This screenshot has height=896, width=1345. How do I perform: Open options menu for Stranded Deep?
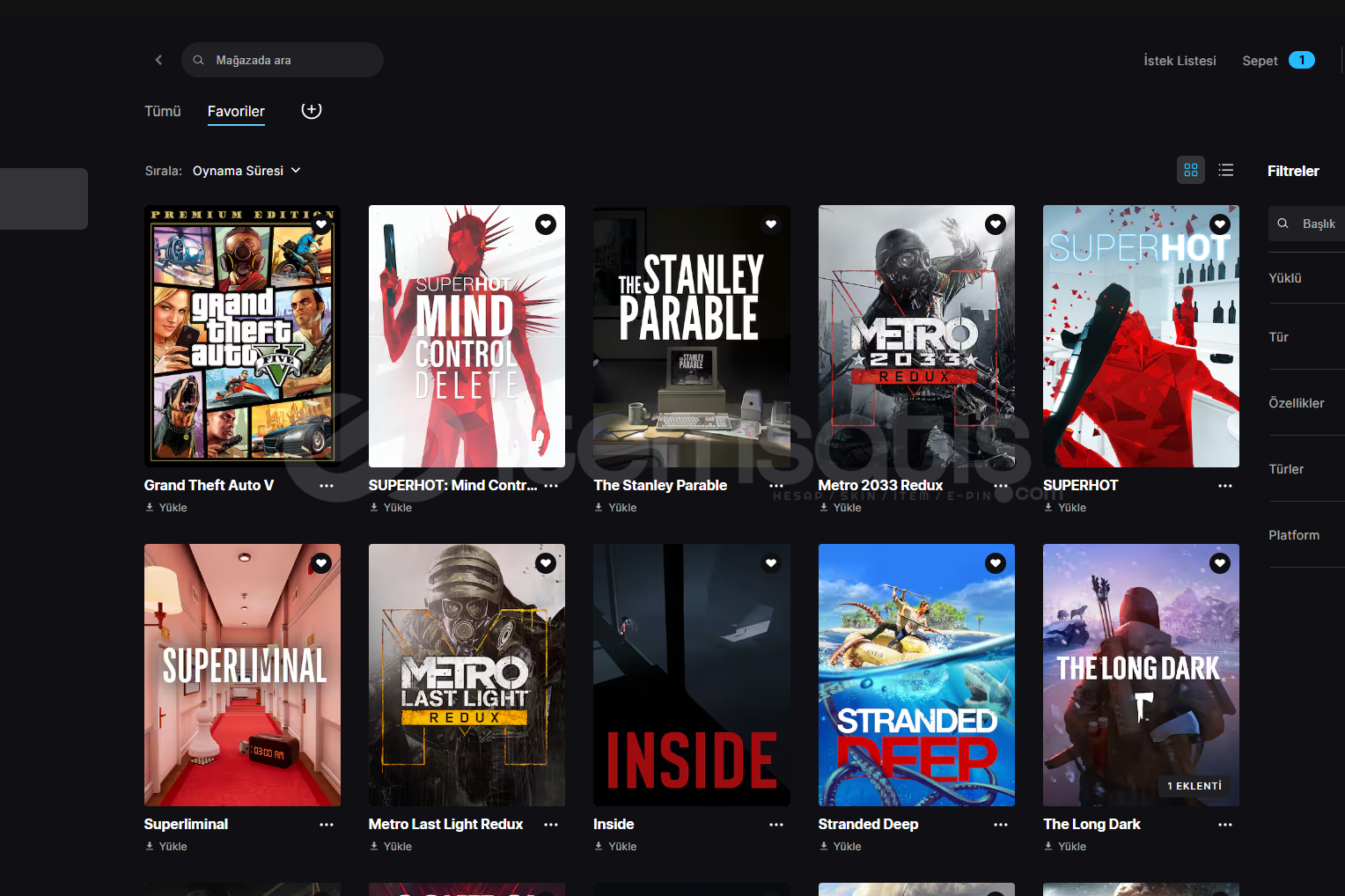1001,825
